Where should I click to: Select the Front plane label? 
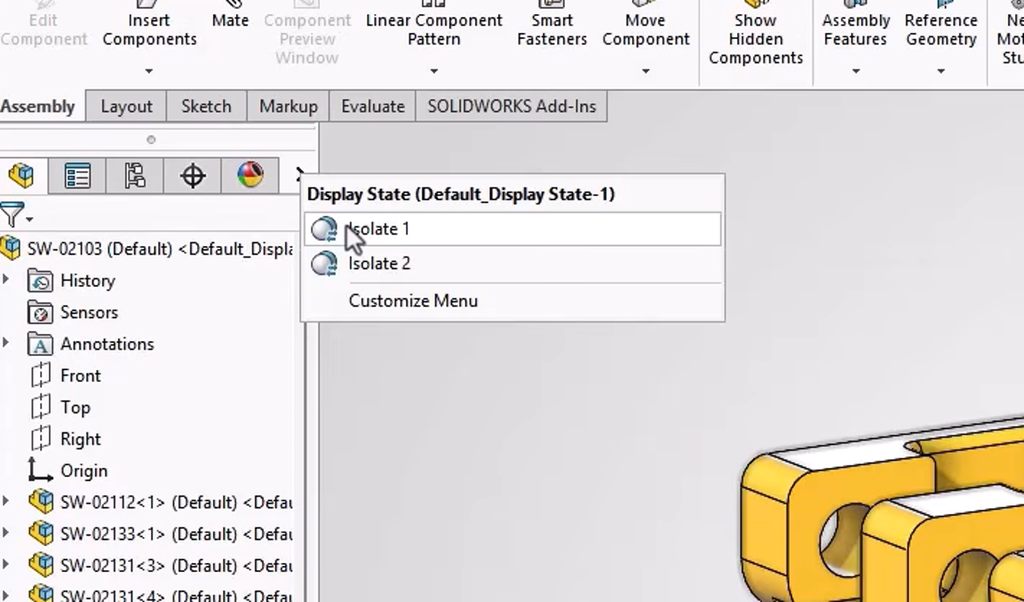point(80,376)
